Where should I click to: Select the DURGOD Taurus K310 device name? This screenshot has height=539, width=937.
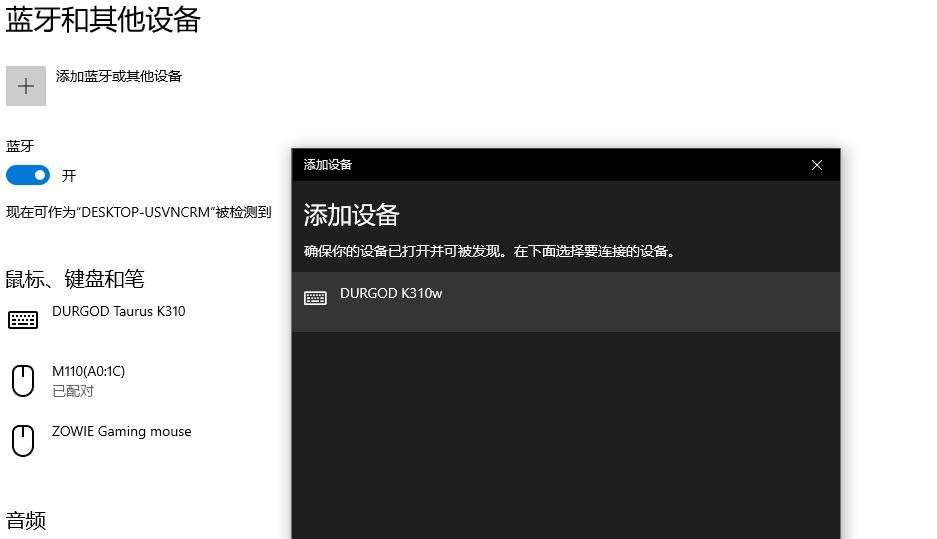118,311
